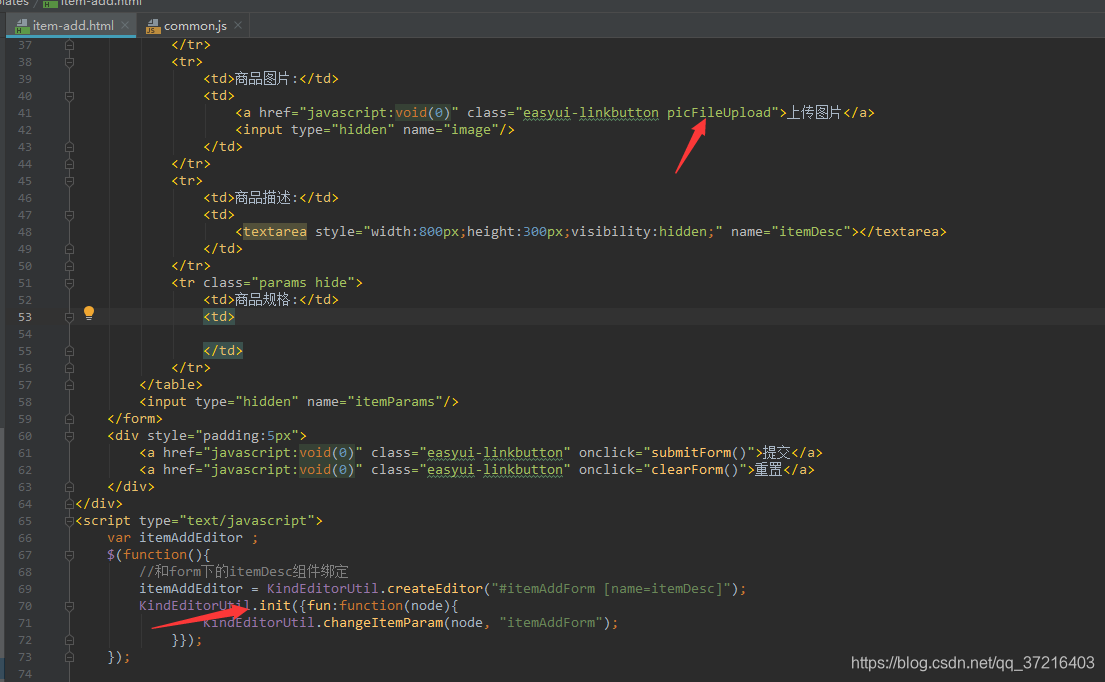This screenshot has width=1105, height=682.
Task: Click the 上传图片 link text on line 41
Action: [x=814, y=113]
